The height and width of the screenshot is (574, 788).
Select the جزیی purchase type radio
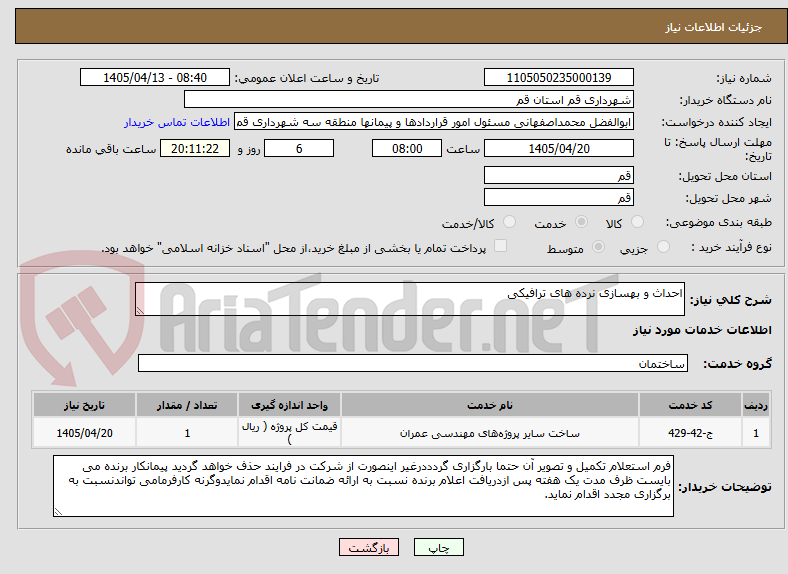(663, 246)
